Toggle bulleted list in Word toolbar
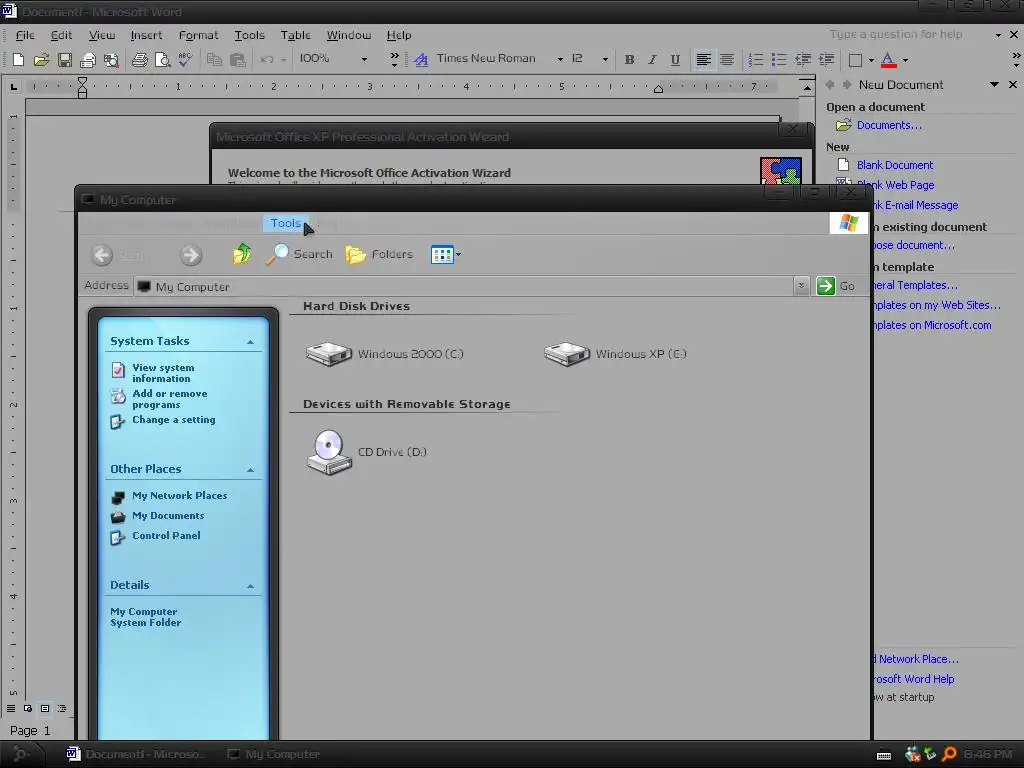 778,60
